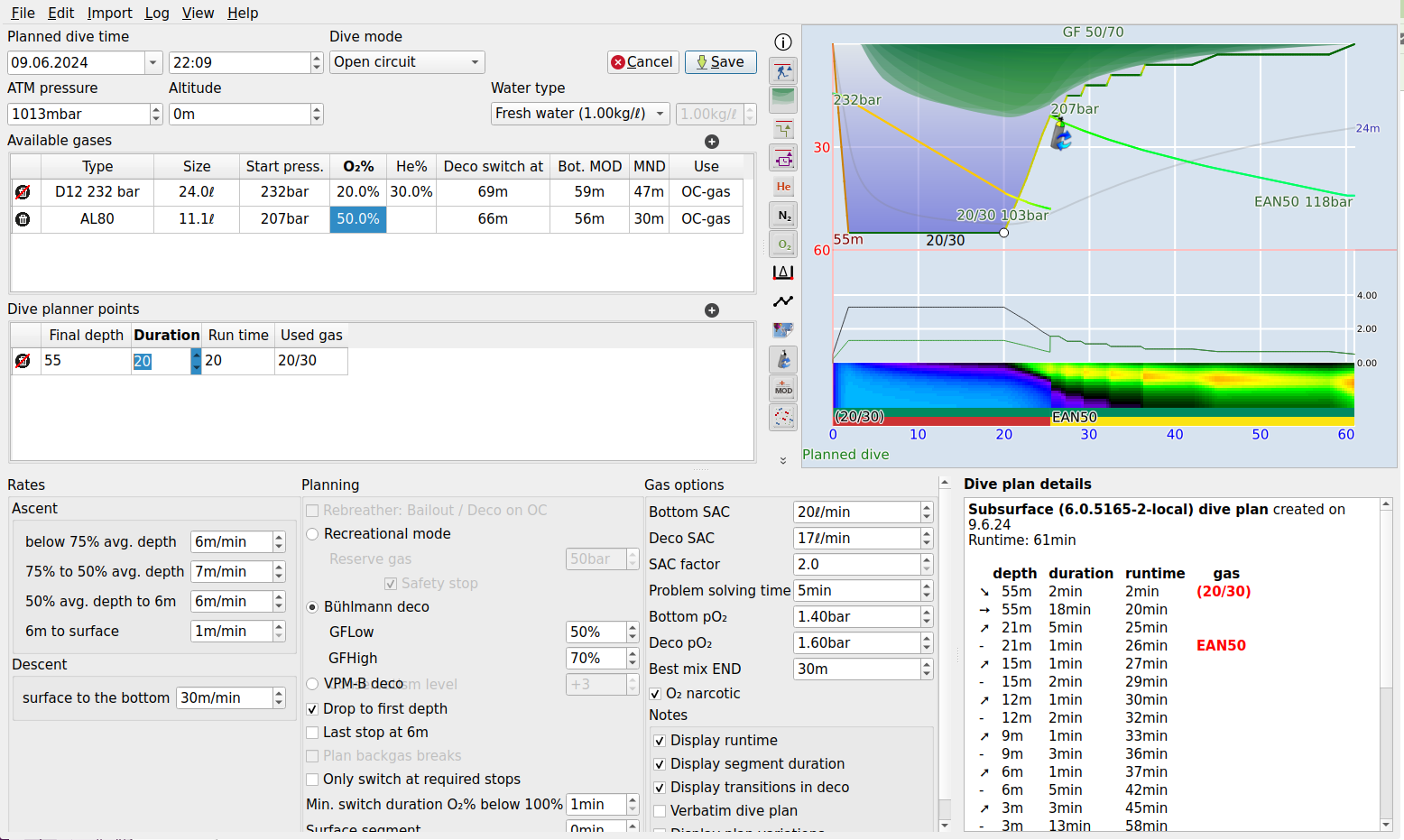Click the Cancel button

click(642, 62)
